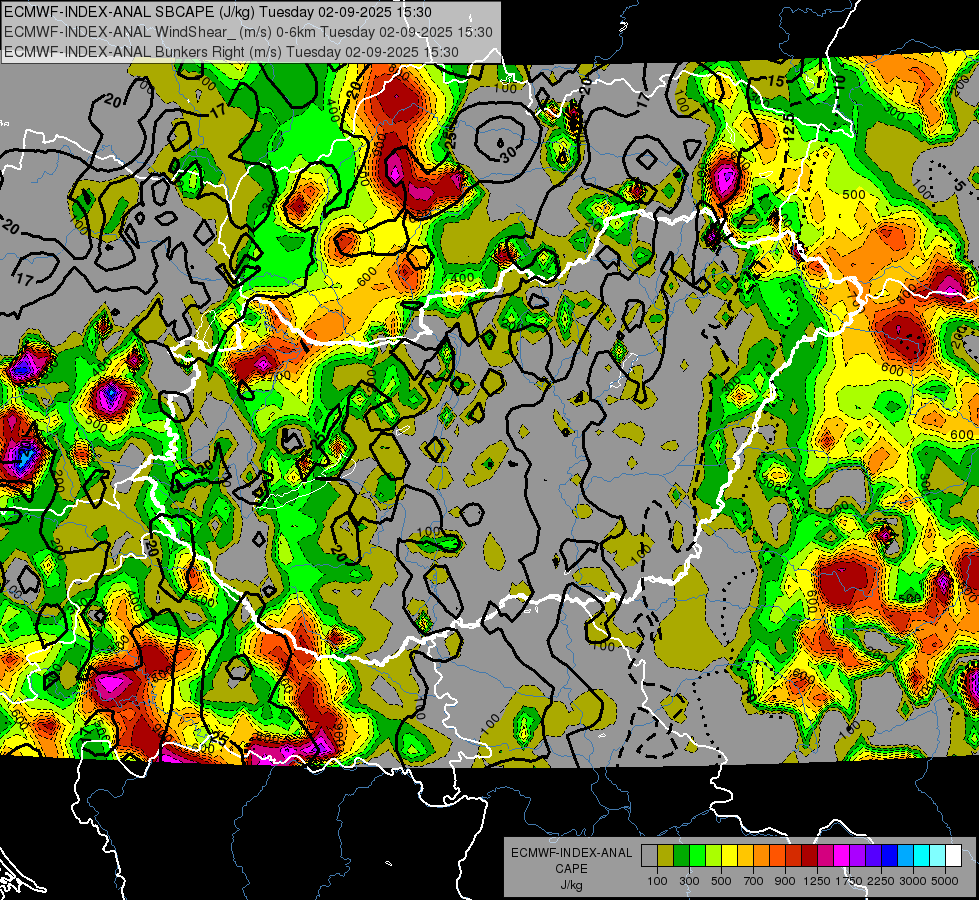Click the 1250 tick label in legend
Viewport: 979px width, 900px height.
tap(817, 881)
